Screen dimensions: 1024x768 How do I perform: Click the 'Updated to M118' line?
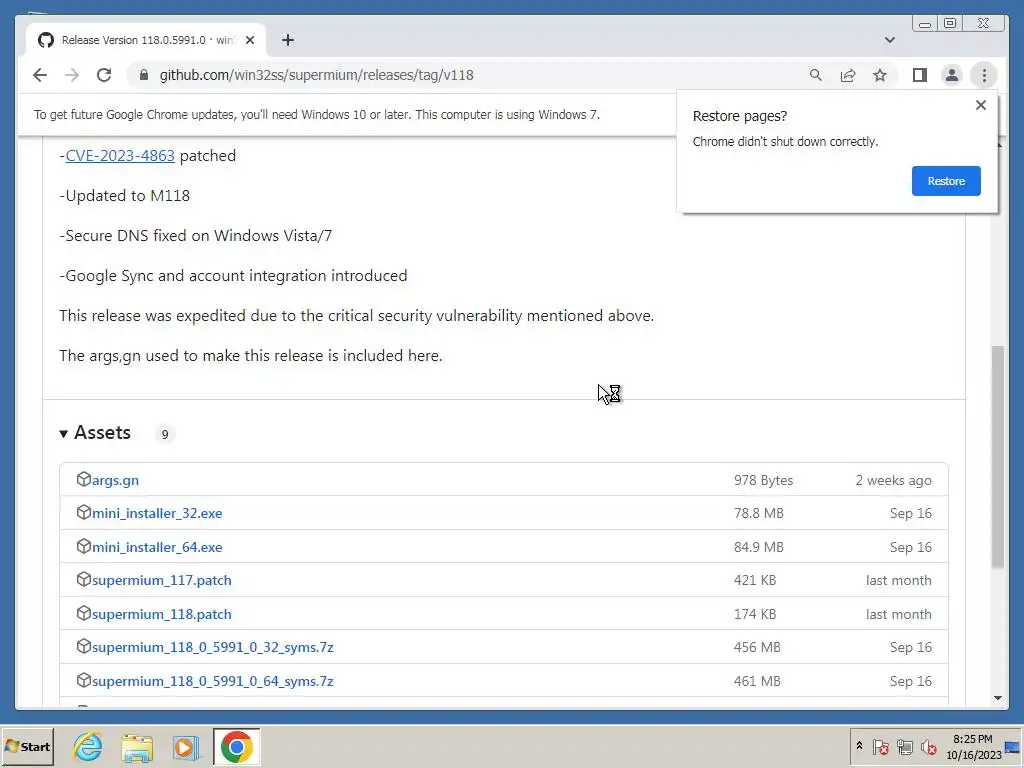(x=124, y=196)
